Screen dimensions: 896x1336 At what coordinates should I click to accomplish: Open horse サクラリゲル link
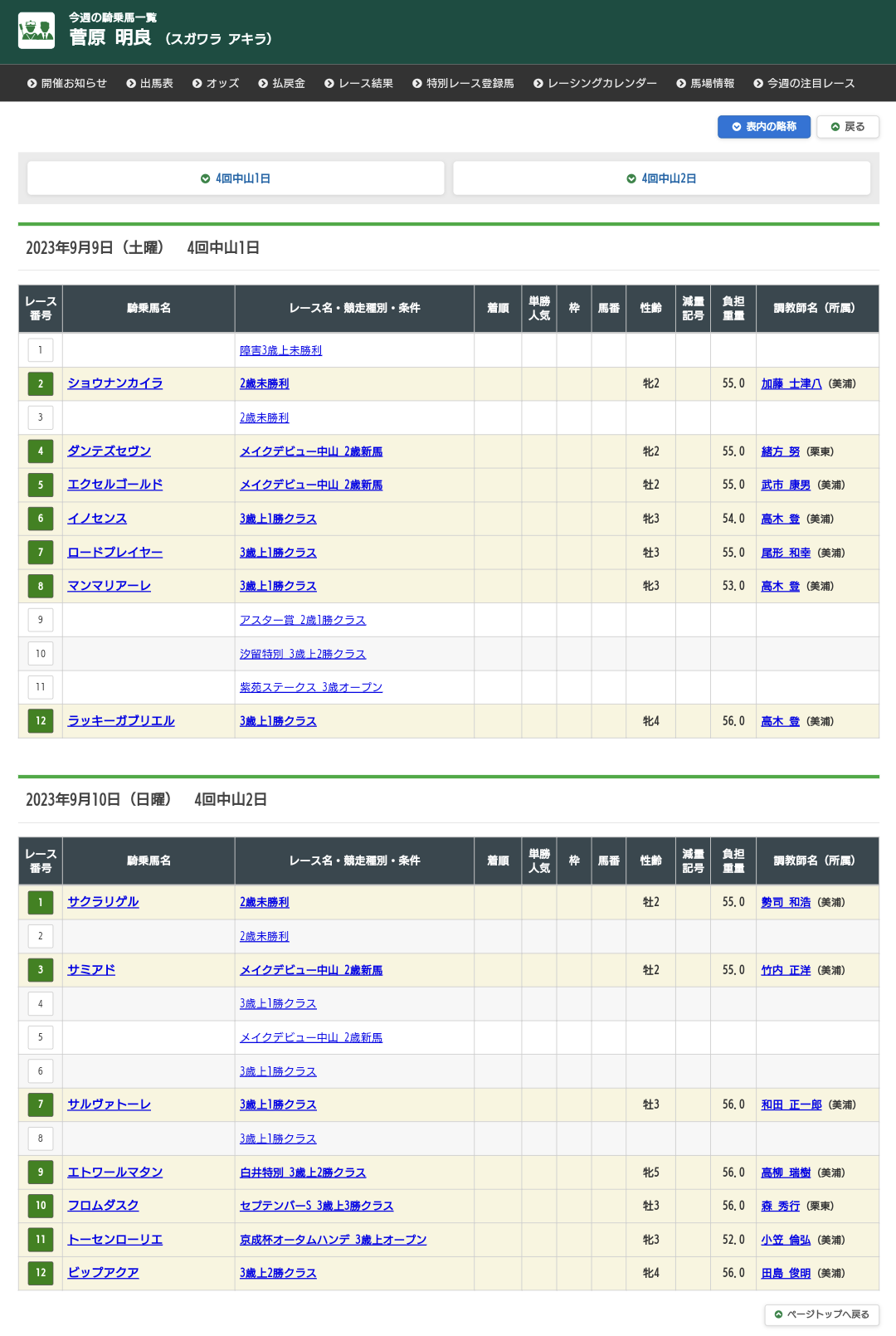point(103,902)
